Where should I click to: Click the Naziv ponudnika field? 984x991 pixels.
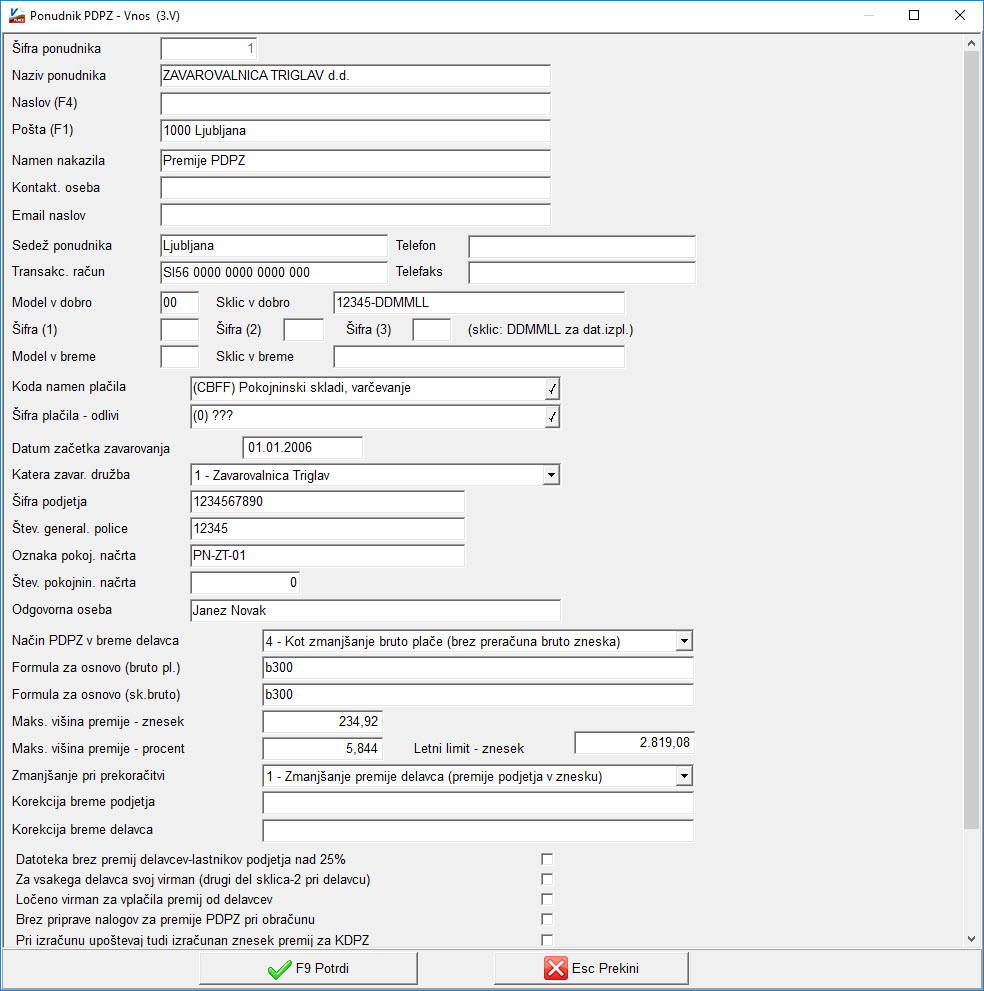click(355, 76)
